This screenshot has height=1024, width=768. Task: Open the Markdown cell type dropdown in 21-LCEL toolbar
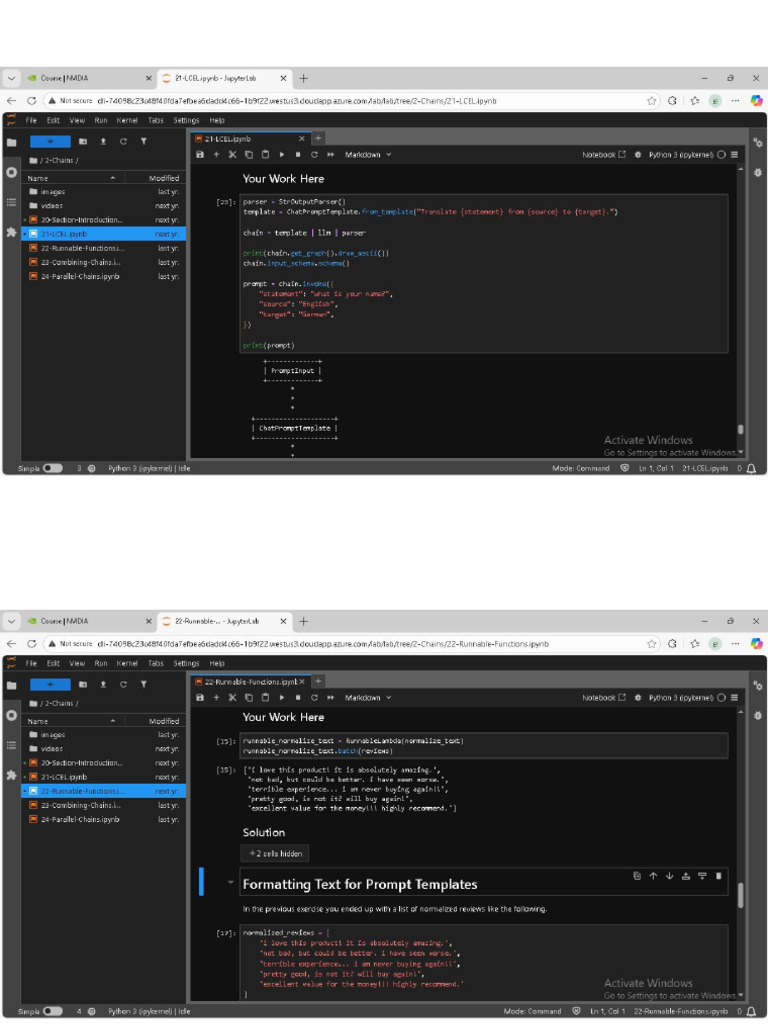tap(368, 155)
